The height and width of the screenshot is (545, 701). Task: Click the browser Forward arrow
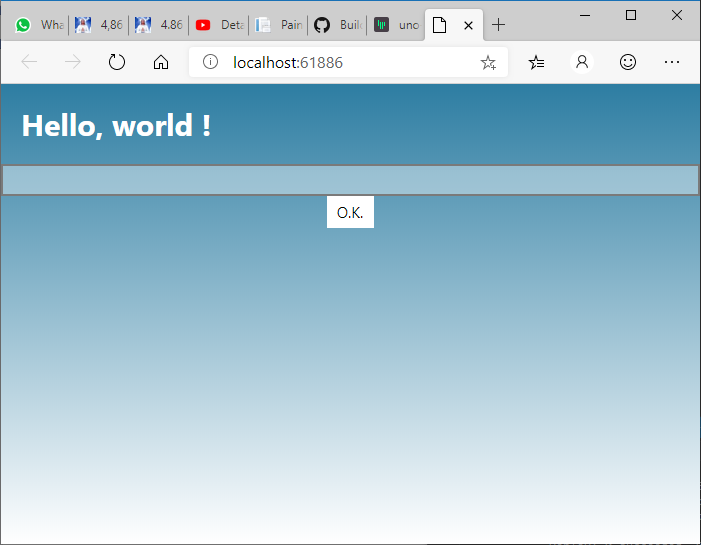[73, 62]
